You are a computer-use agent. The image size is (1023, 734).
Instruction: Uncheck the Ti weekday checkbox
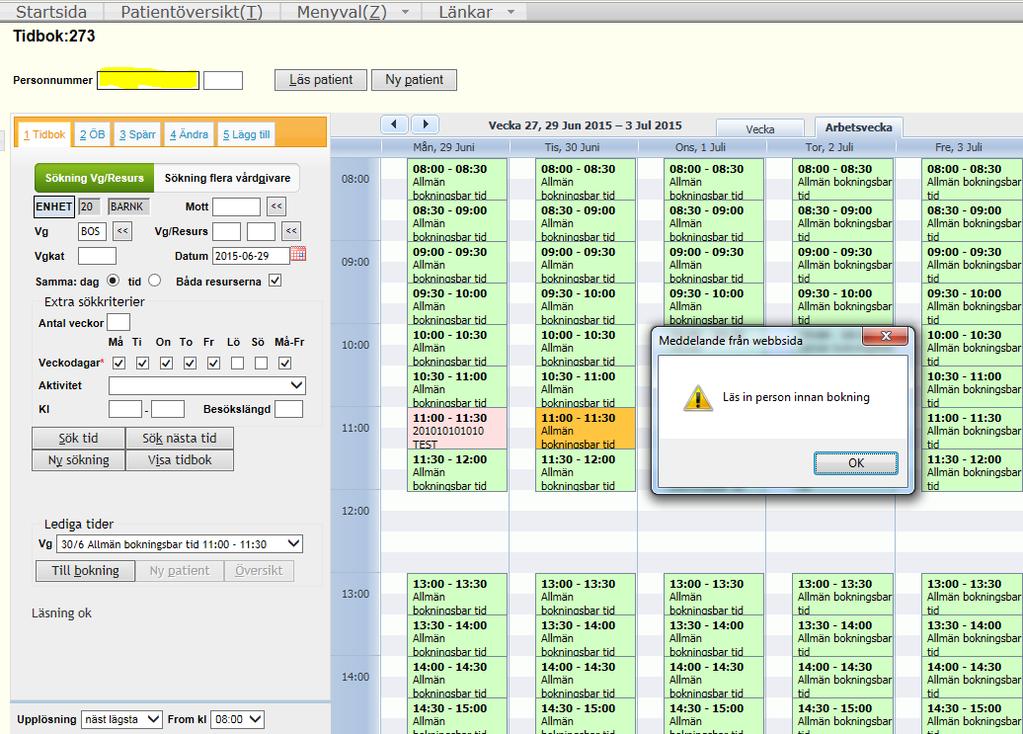point(142,363)
